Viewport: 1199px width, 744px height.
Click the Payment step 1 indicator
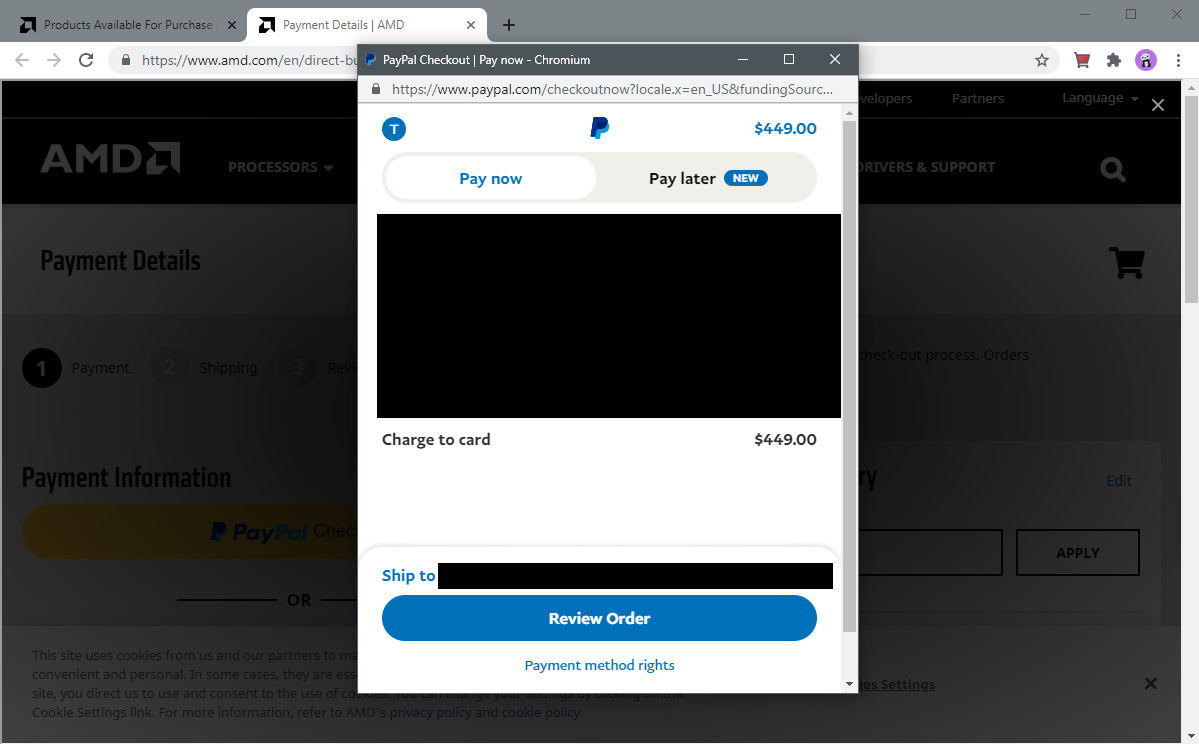[x=42, y=368]
